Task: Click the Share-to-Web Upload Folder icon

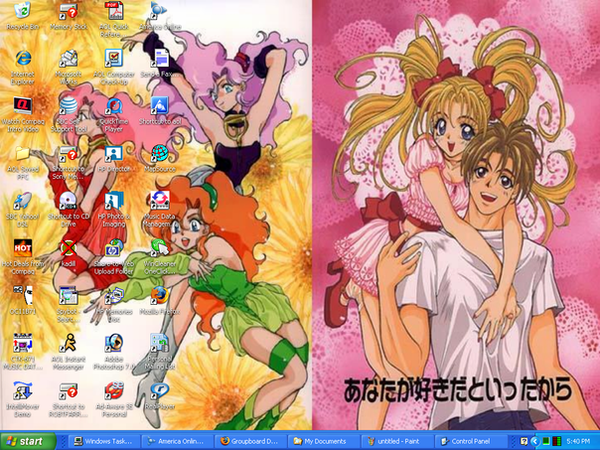Action: pos(114,248)
